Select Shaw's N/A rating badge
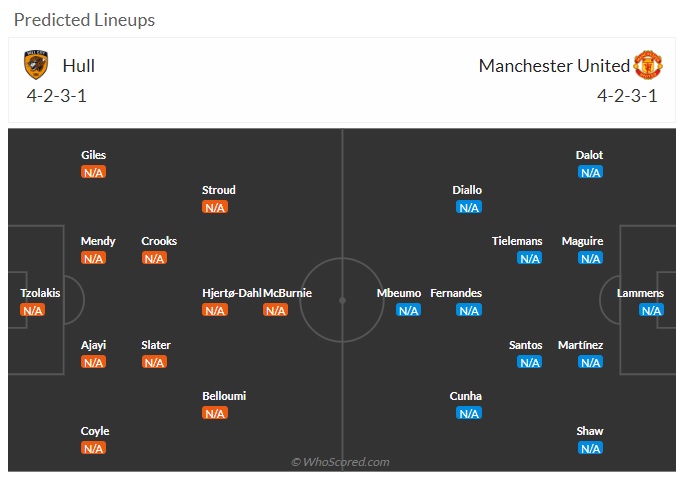683x481 pixels. (x=590, y=448)
